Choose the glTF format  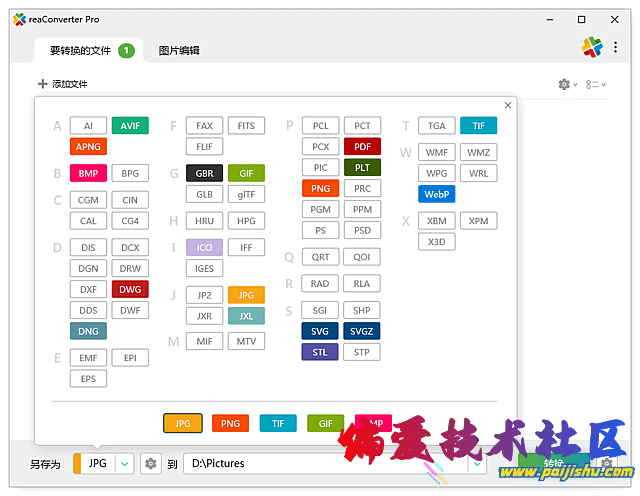(246, 194)
